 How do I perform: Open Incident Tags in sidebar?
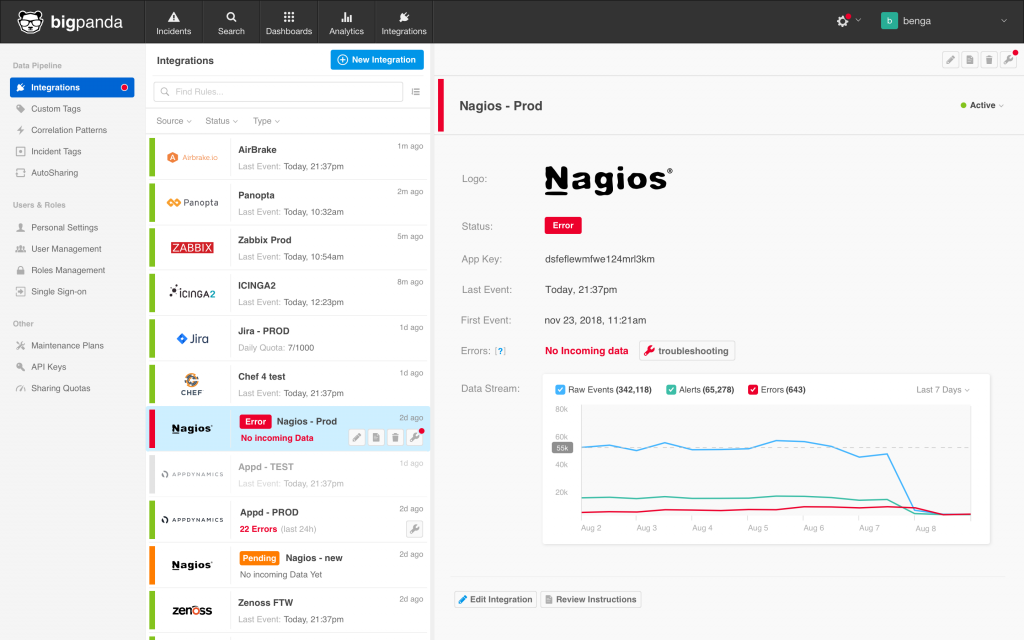coord(56,152)
